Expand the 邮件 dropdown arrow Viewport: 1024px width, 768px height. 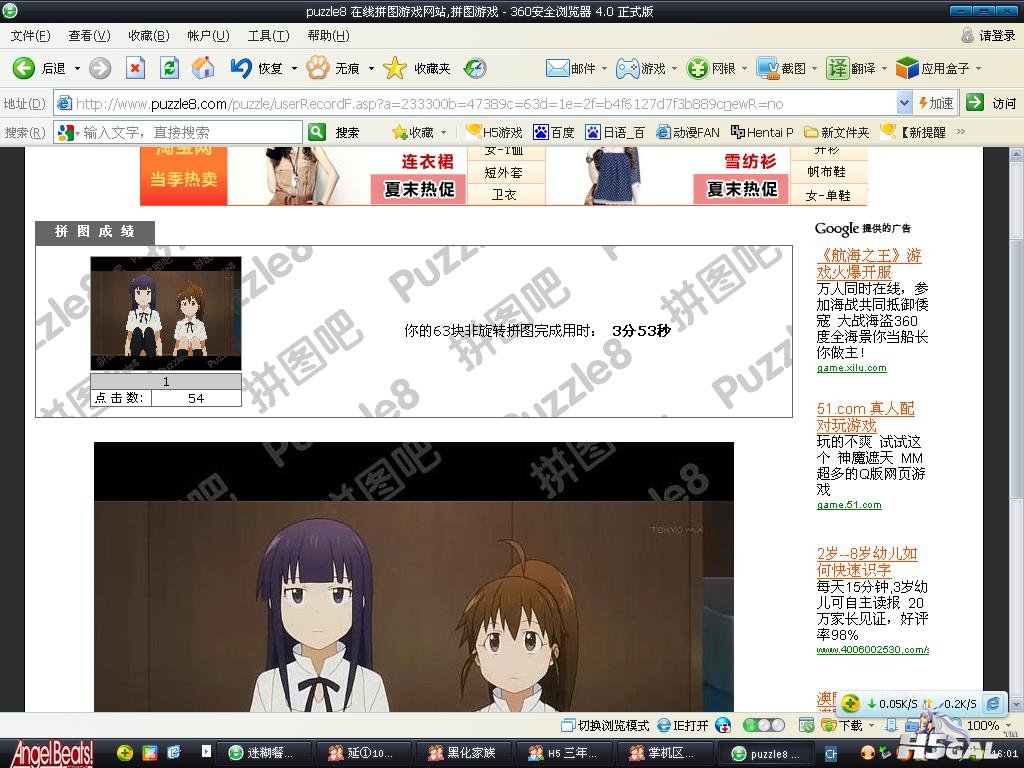pos(604,69)
